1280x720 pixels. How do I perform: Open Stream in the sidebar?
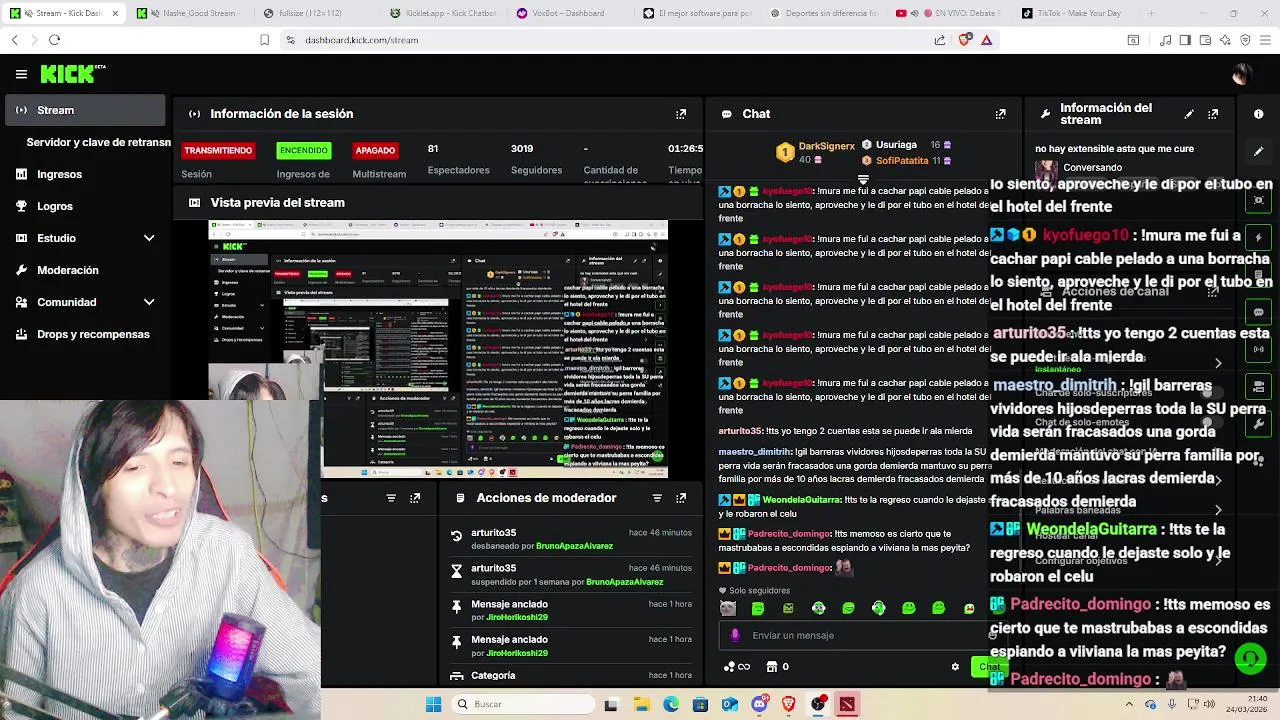[x=85, y=110]
